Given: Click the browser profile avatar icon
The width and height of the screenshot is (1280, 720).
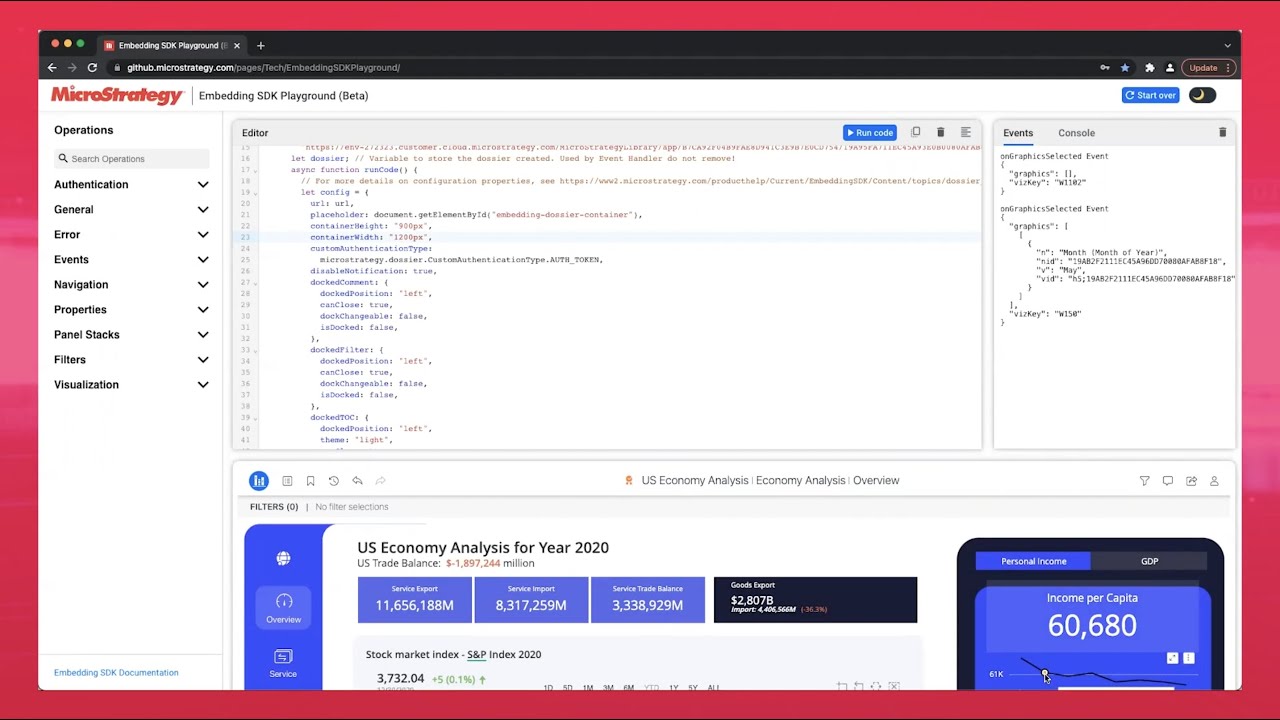Looking at the screenshot, I should [x=1170, y=68].
